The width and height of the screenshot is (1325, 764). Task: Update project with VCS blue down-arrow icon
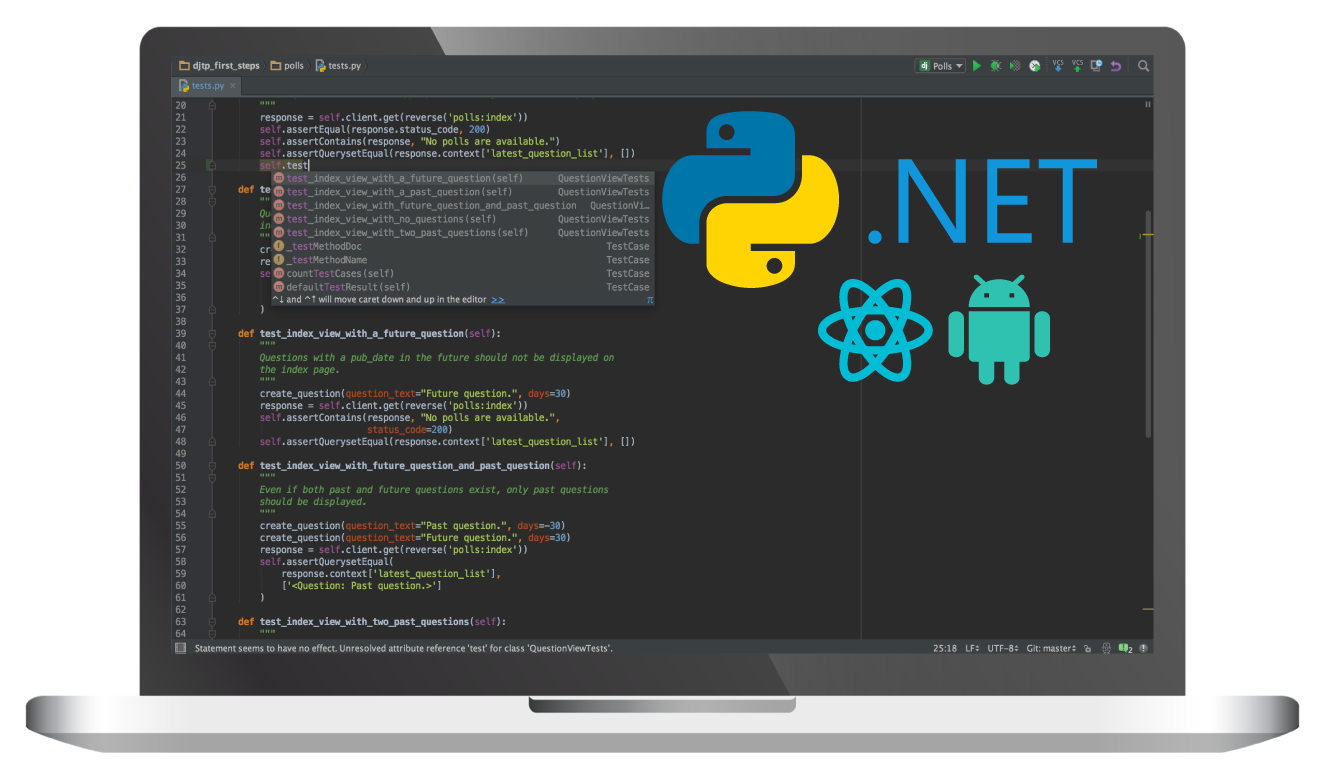[1058, 66]
